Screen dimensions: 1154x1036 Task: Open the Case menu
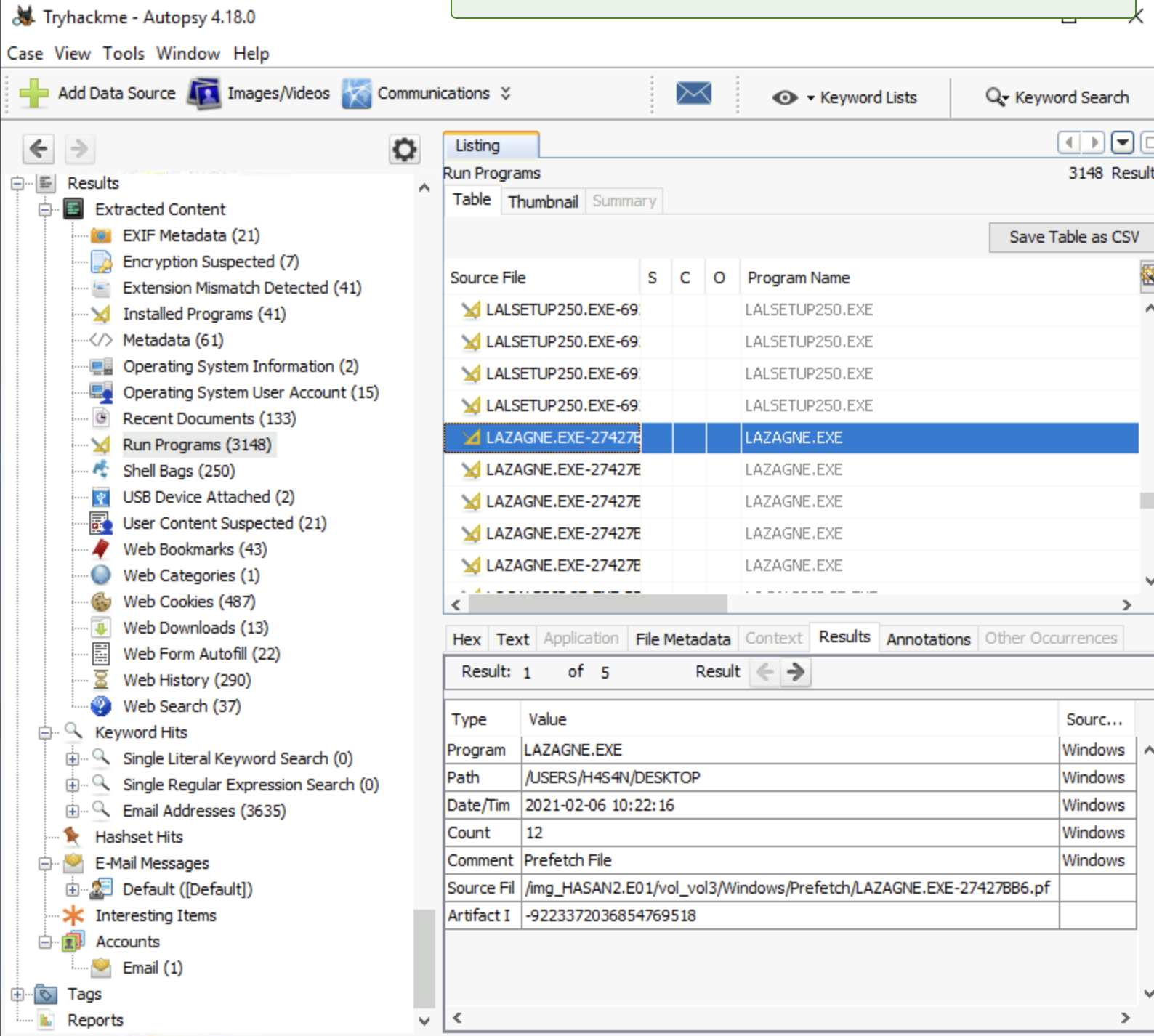25,54
